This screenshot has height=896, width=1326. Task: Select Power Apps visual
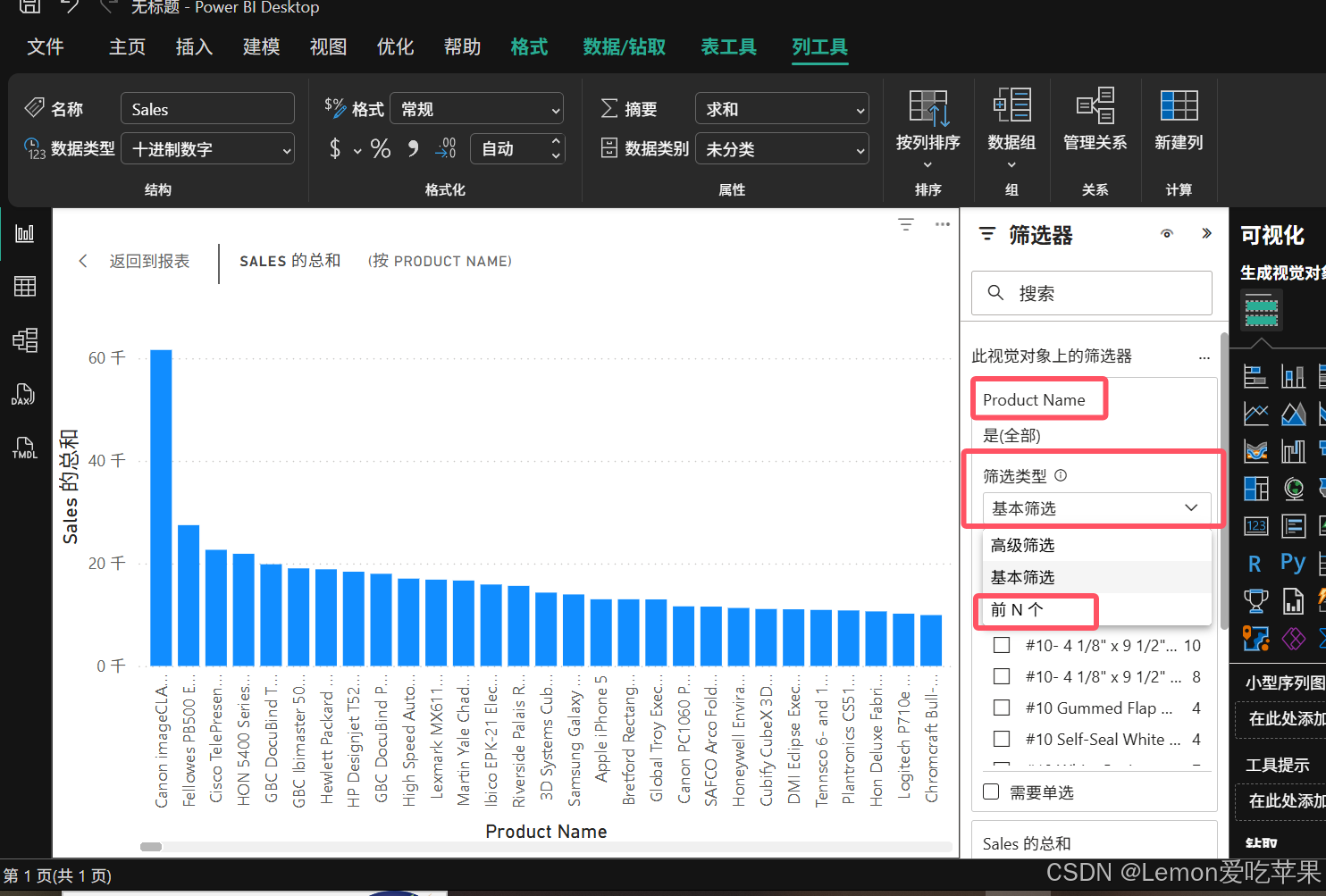pyautogui.click(x=1293, y=639)
